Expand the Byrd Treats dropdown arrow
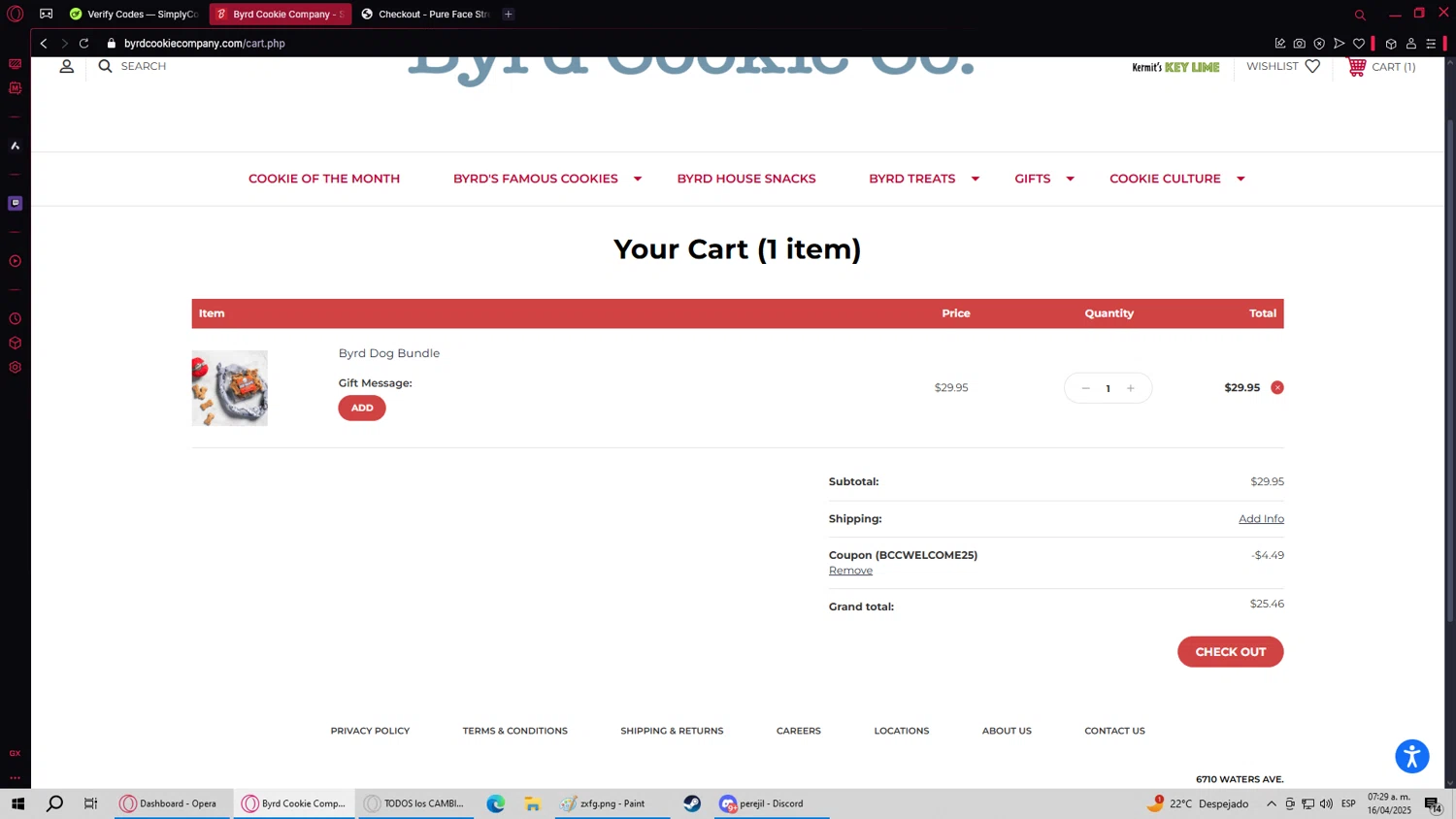Viewport: 1456px width, 819px height. click(976, 179)
